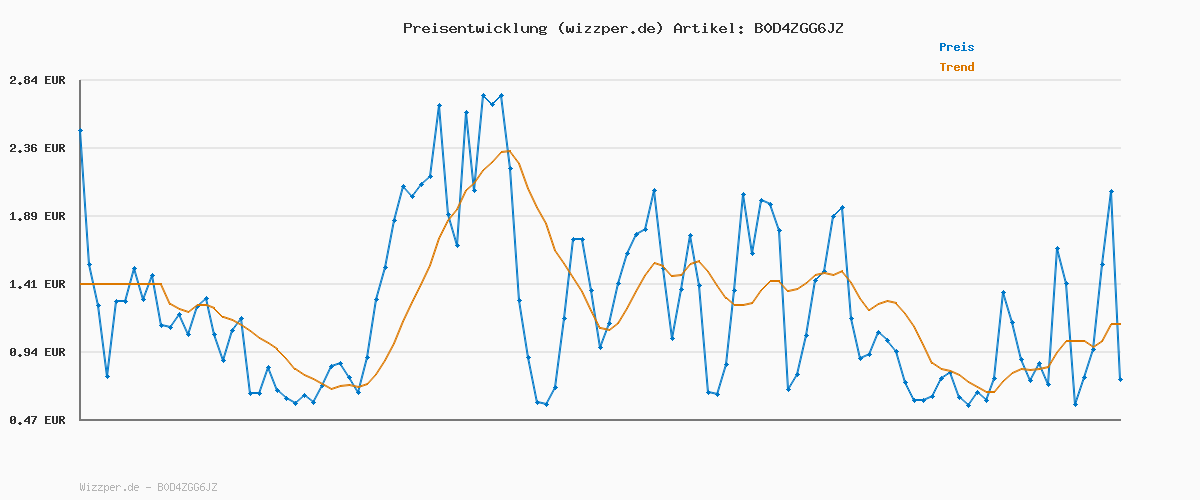1200x500 pixels.
Task: Click the first blue price point at far left
Action: pyautogui.click(x=80, y=130)
